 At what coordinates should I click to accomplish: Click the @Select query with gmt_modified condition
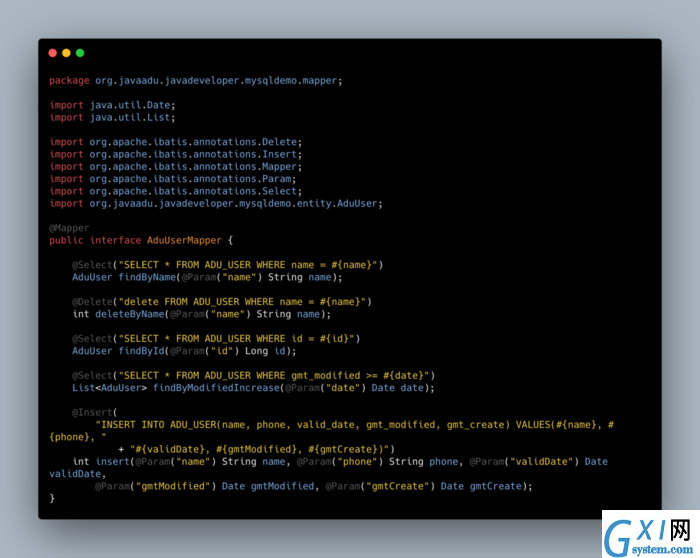(x=254, y=375)
